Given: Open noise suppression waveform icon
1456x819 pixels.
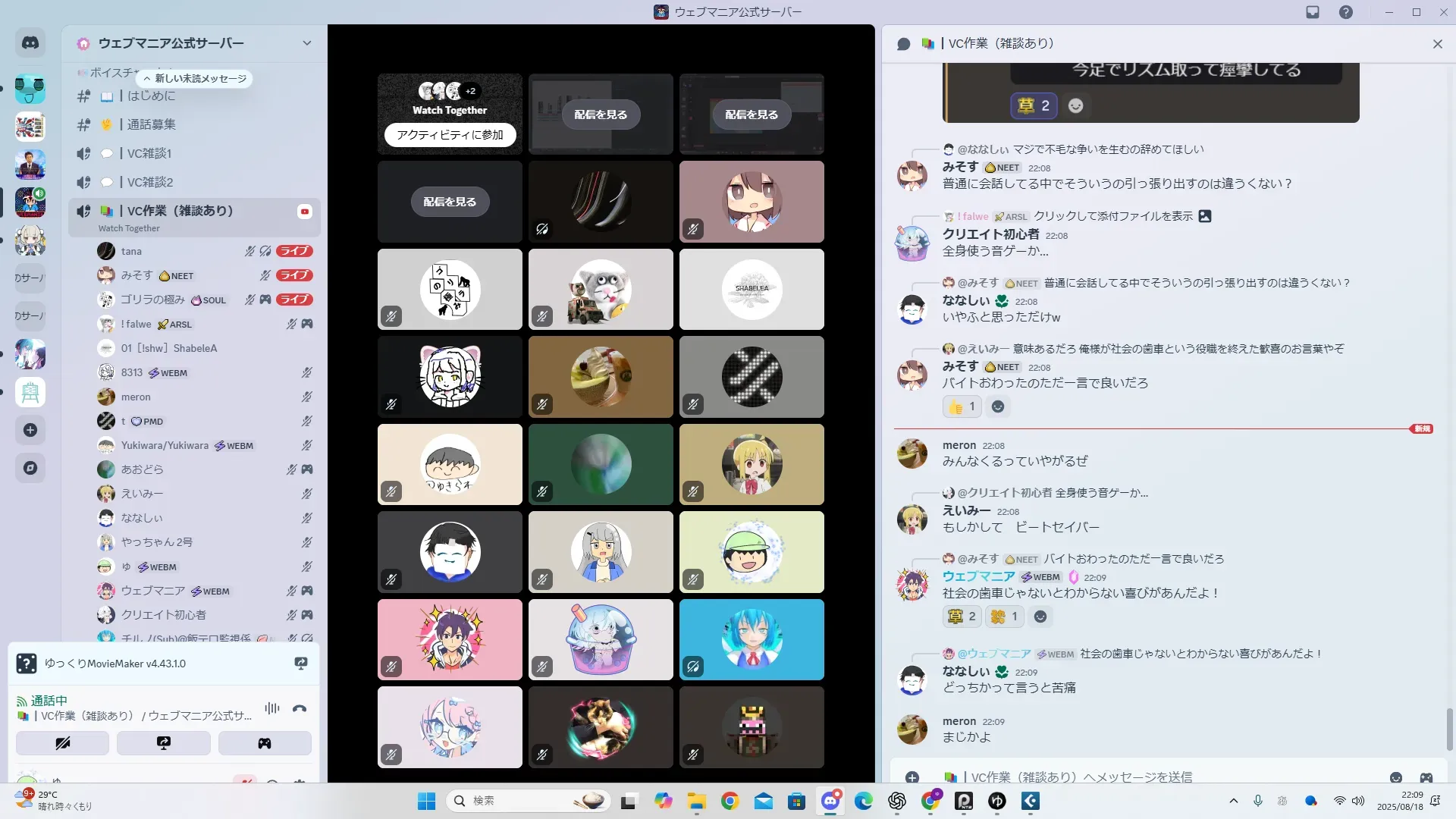Looking at the screenshot, I should click(271, 708).
